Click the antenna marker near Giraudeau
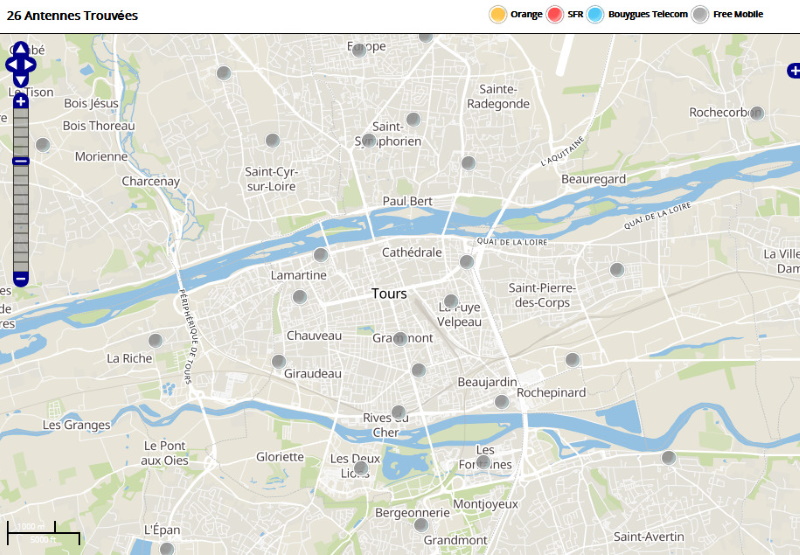The height and width of the screenshot is (555, 800). (279, 361)
